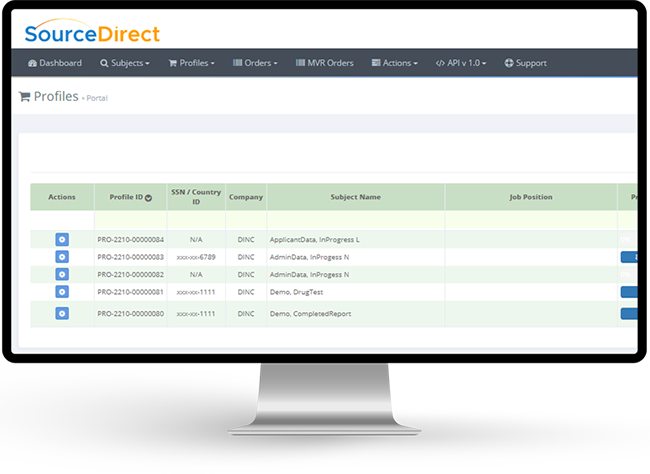This screenshot has width=650, height=474.
Task: Click the MVR Orders barcode icon
Action: [x=300, y=63]
